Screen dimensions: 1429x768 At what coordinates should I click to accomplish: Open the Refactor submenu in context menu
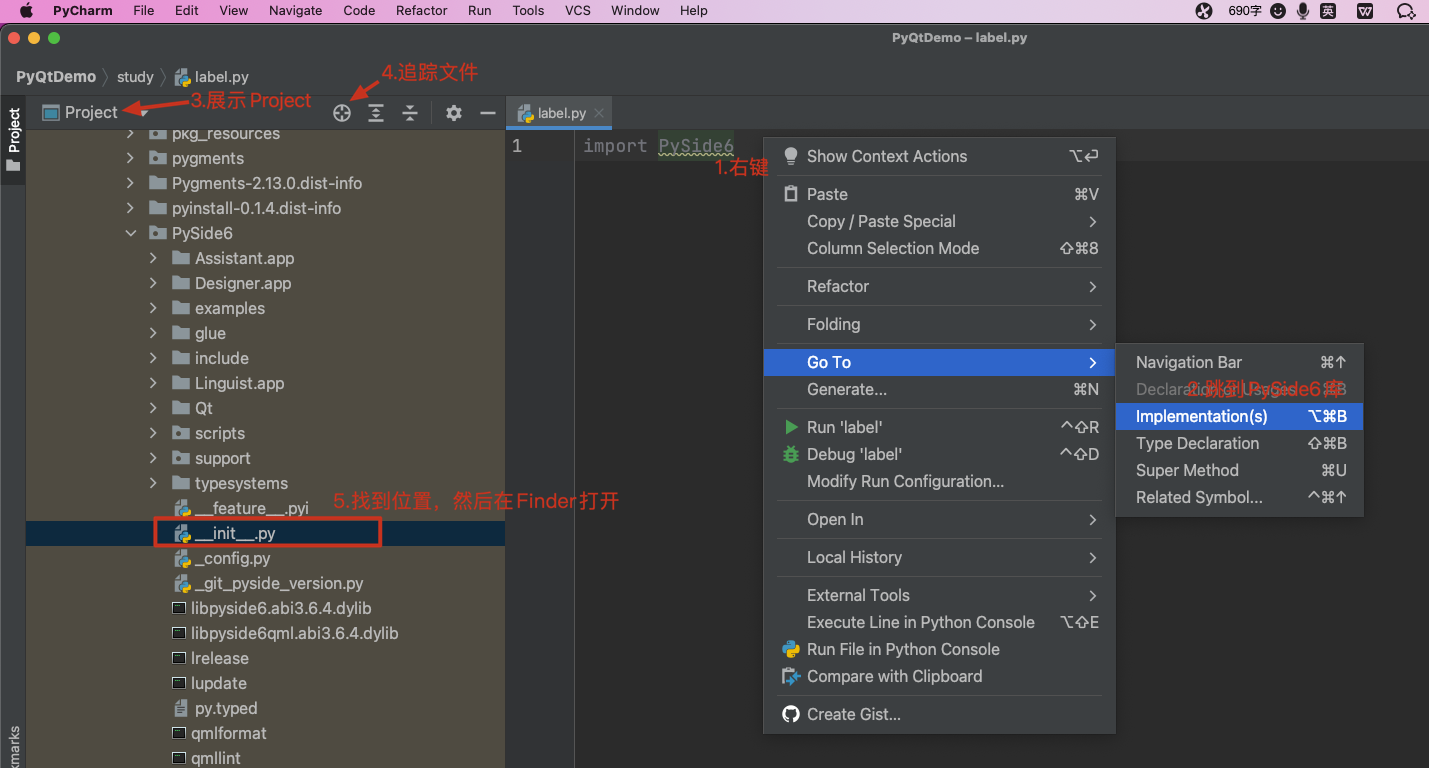tap(939, 286)
